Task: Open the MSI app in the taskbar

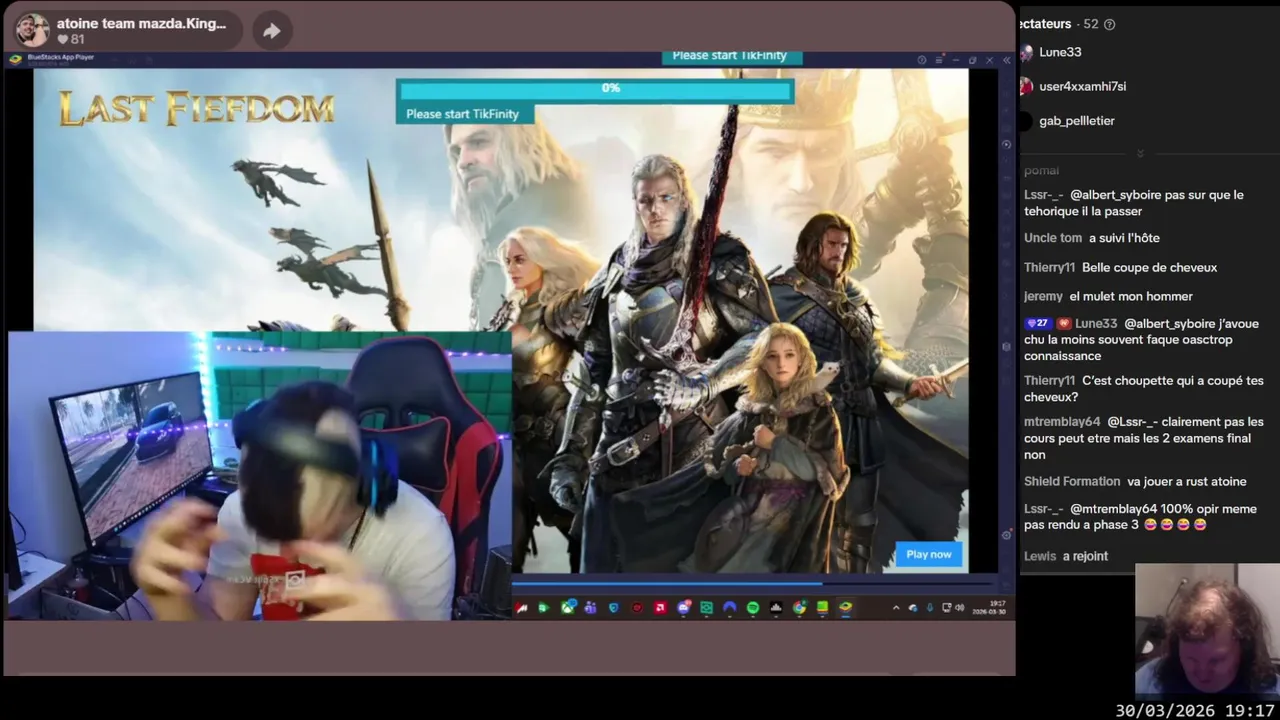Action: click(x=522, y=608)
